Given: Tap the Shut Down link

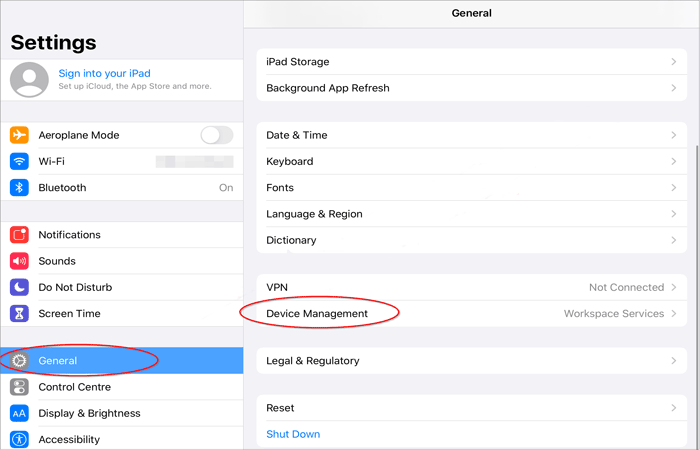Looking at the screenshot, I should click(293, 434).
